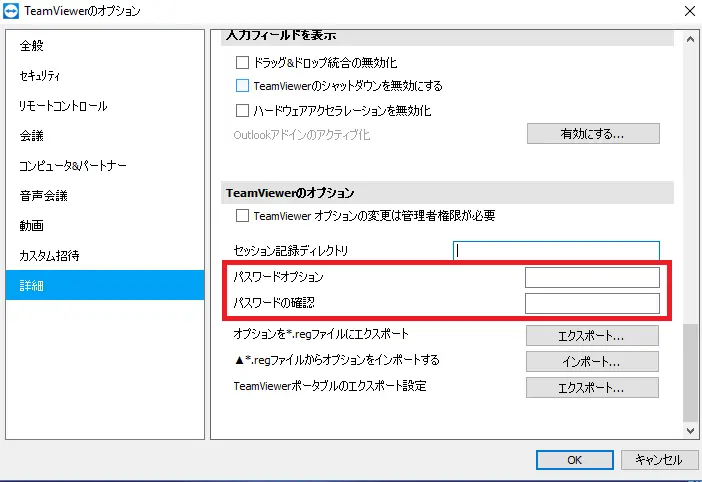Click the TeamViewer logo icon in title bar
Screen dimensions: 702x482
(x=11, y=11)
